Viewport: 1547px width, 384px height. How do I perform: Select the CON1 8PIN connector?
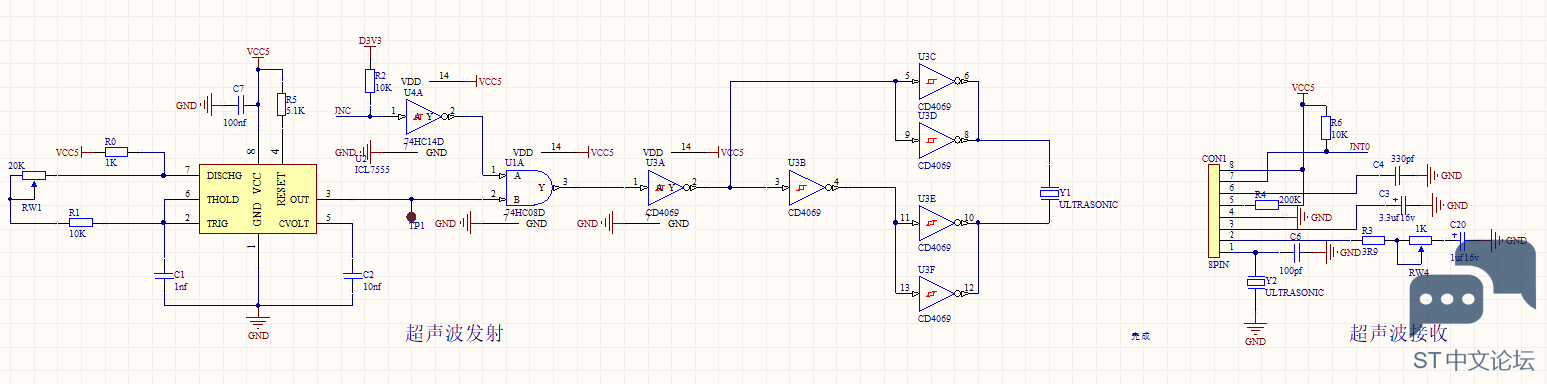1214,211
